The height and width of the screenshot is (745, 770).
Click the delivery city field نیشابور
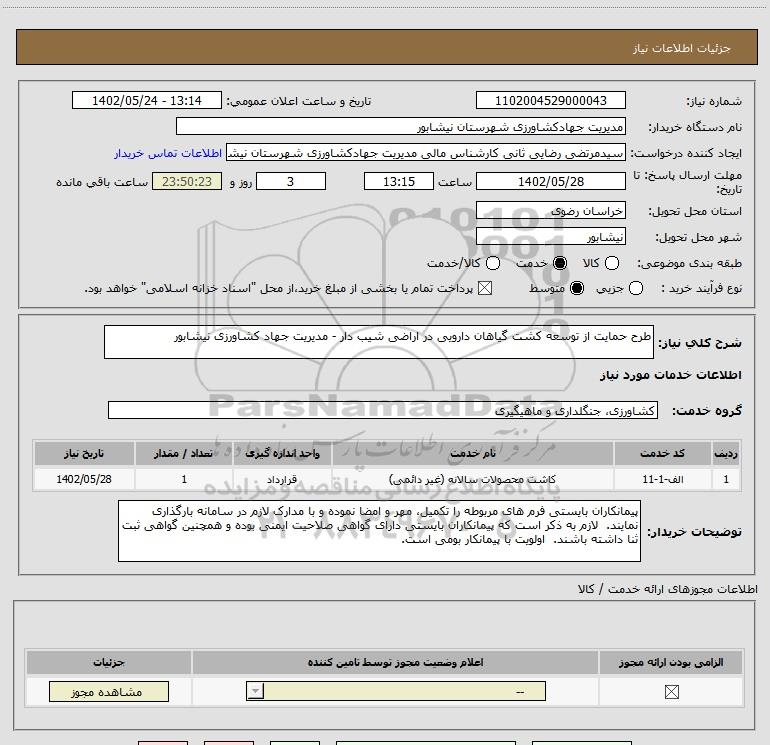[x=550, y=237]
